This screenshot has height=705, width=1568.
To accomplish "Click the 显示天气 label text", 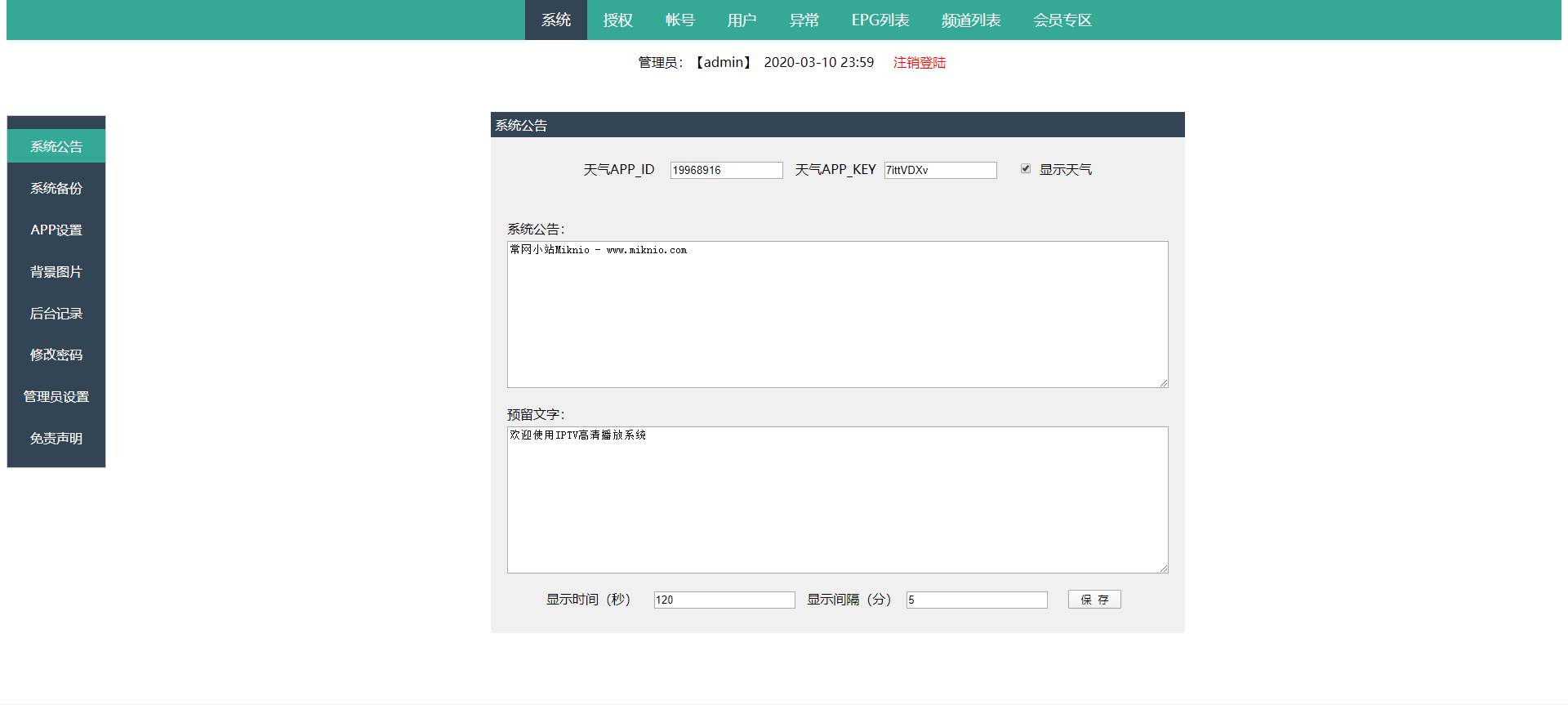I will coord(1066,169).
